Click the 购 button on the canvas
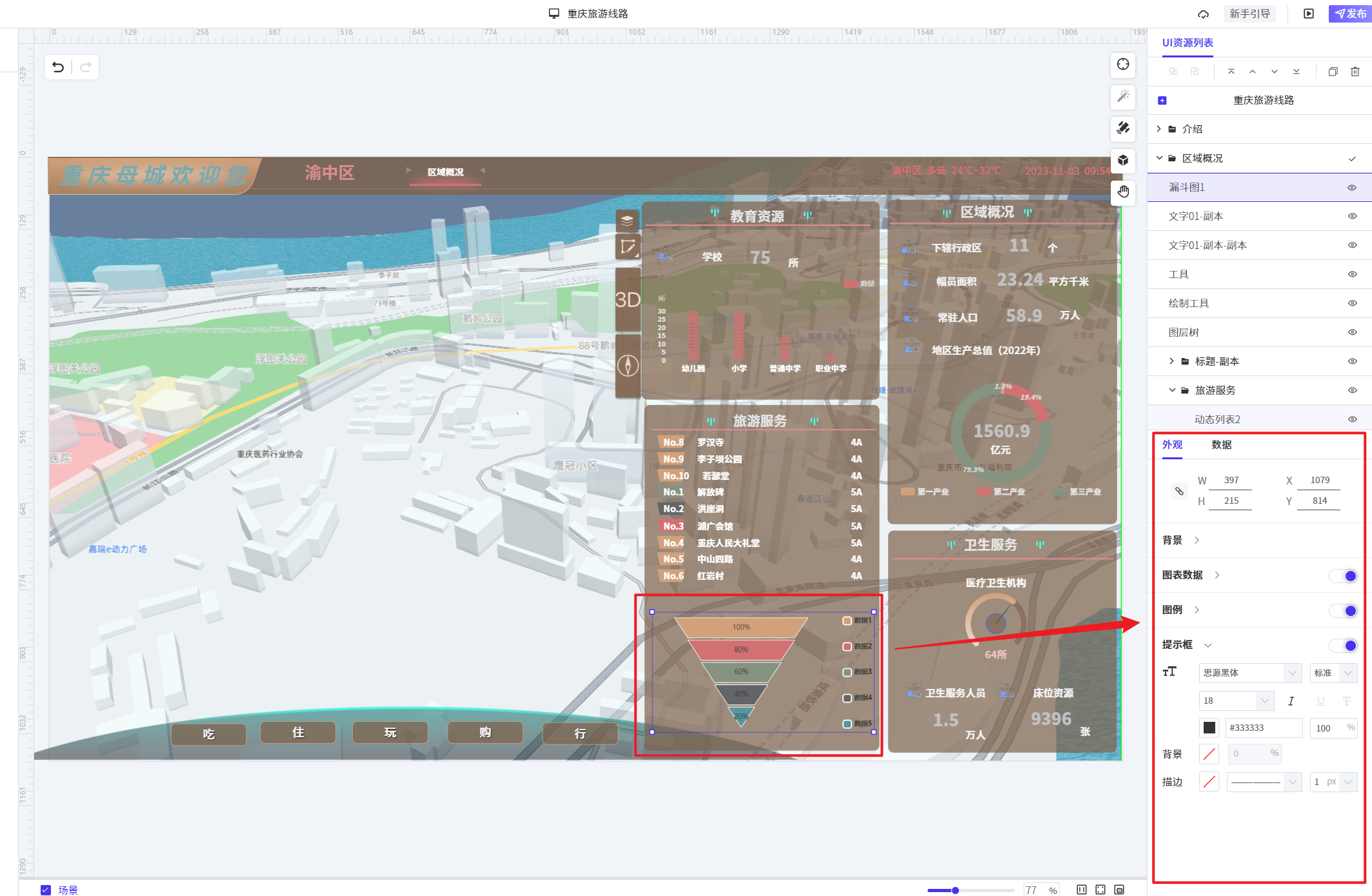Screen dimensions: 1372x896 484,732
